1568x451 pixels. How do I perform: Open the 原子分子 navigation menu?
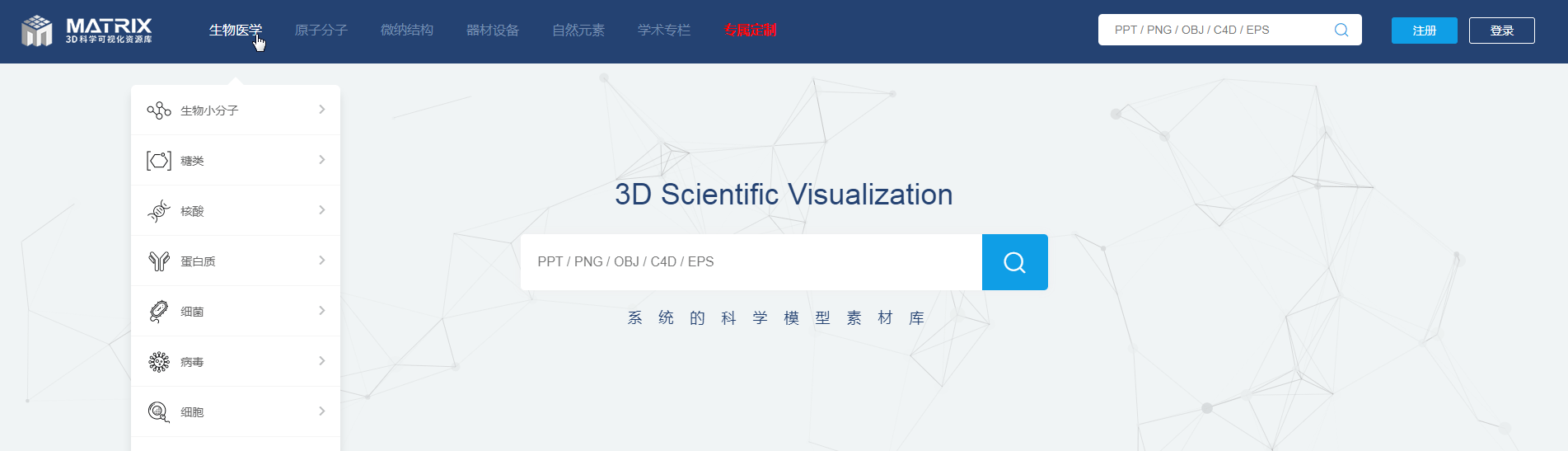321,31
